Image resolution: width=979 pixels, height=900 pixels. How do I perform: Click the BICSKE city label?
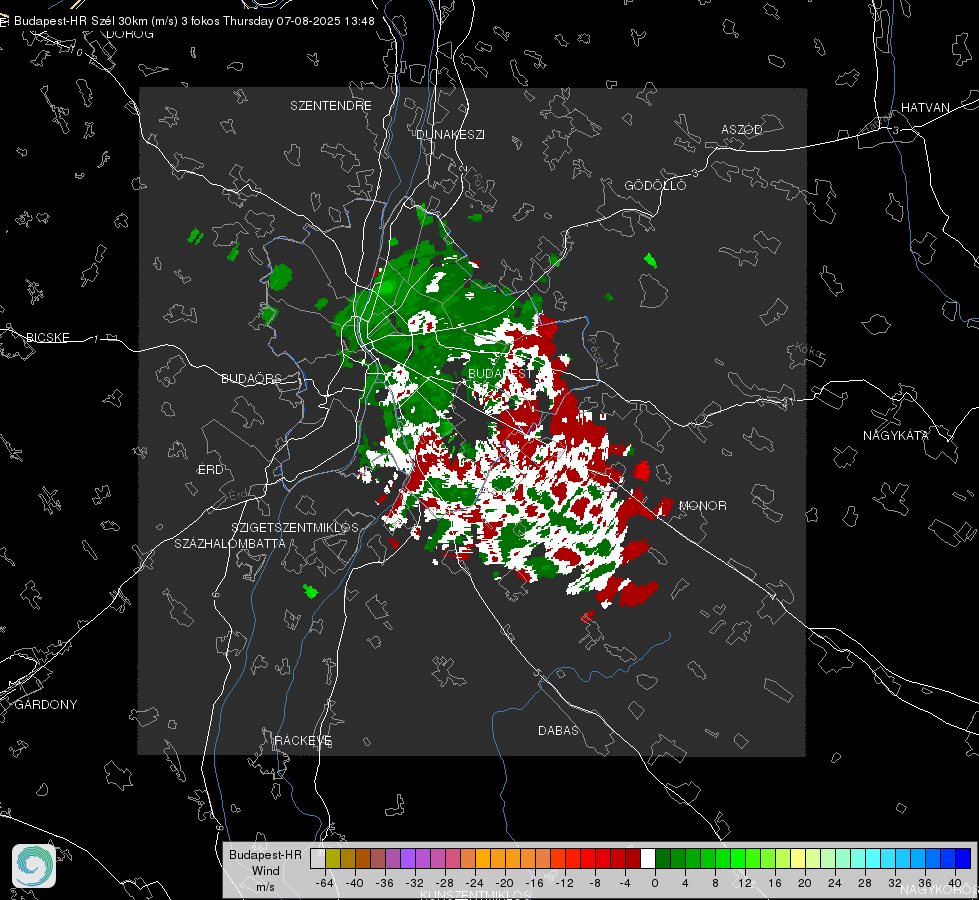click(47, 337)
